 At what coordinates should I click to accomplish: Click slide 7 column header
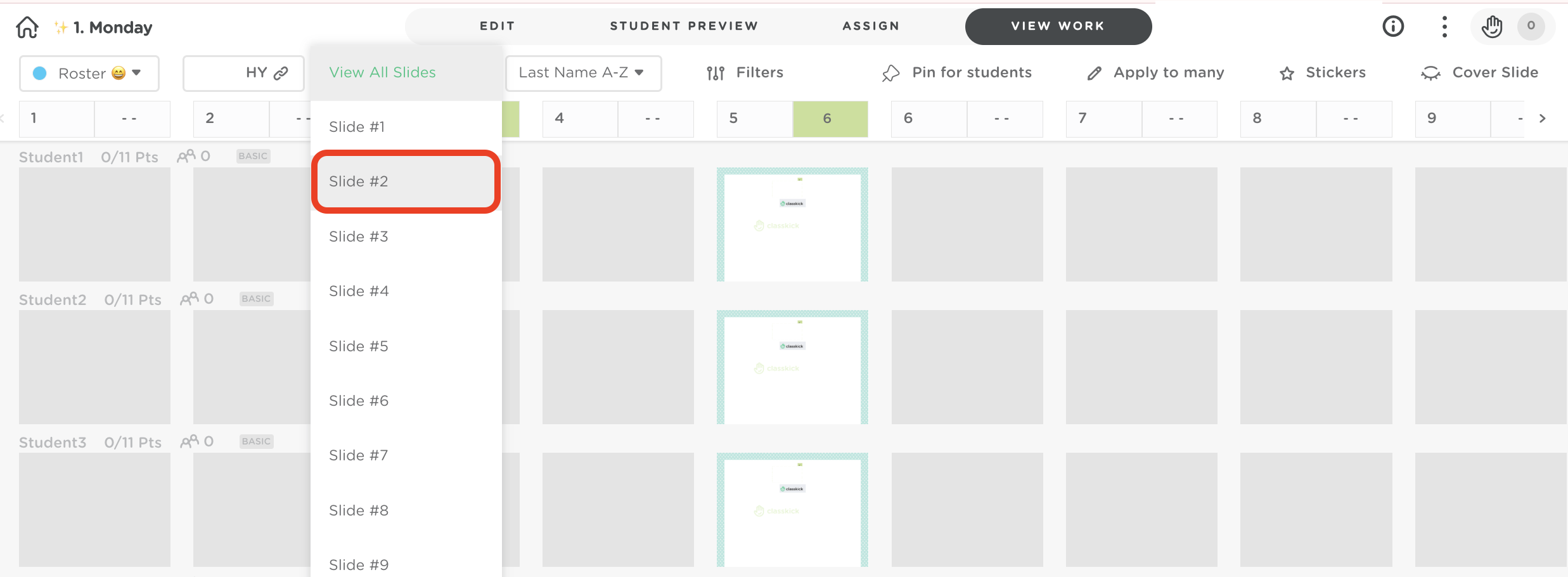pyautogui.click(x=1104, y=119)
